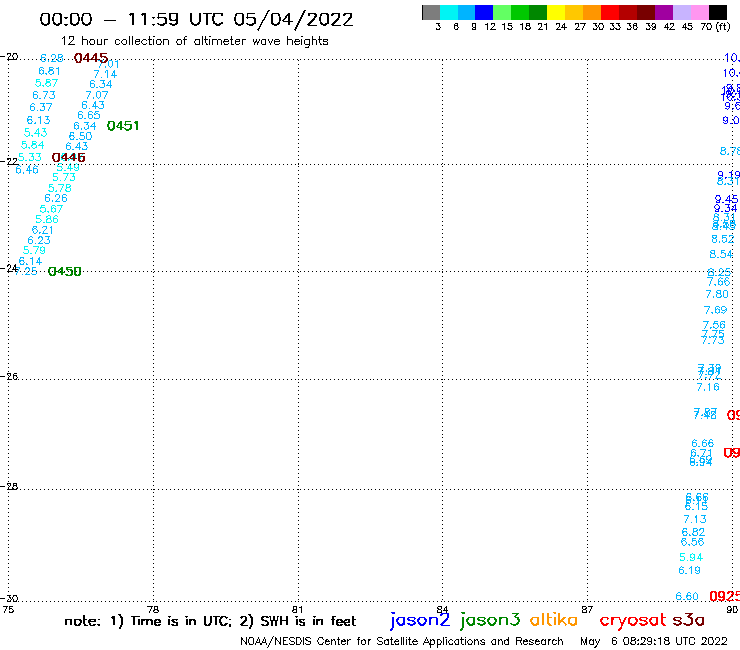Click the 6.81 wave height value
Screen dimensions: 740x650
pyautogui.click(x=49, y=71)
